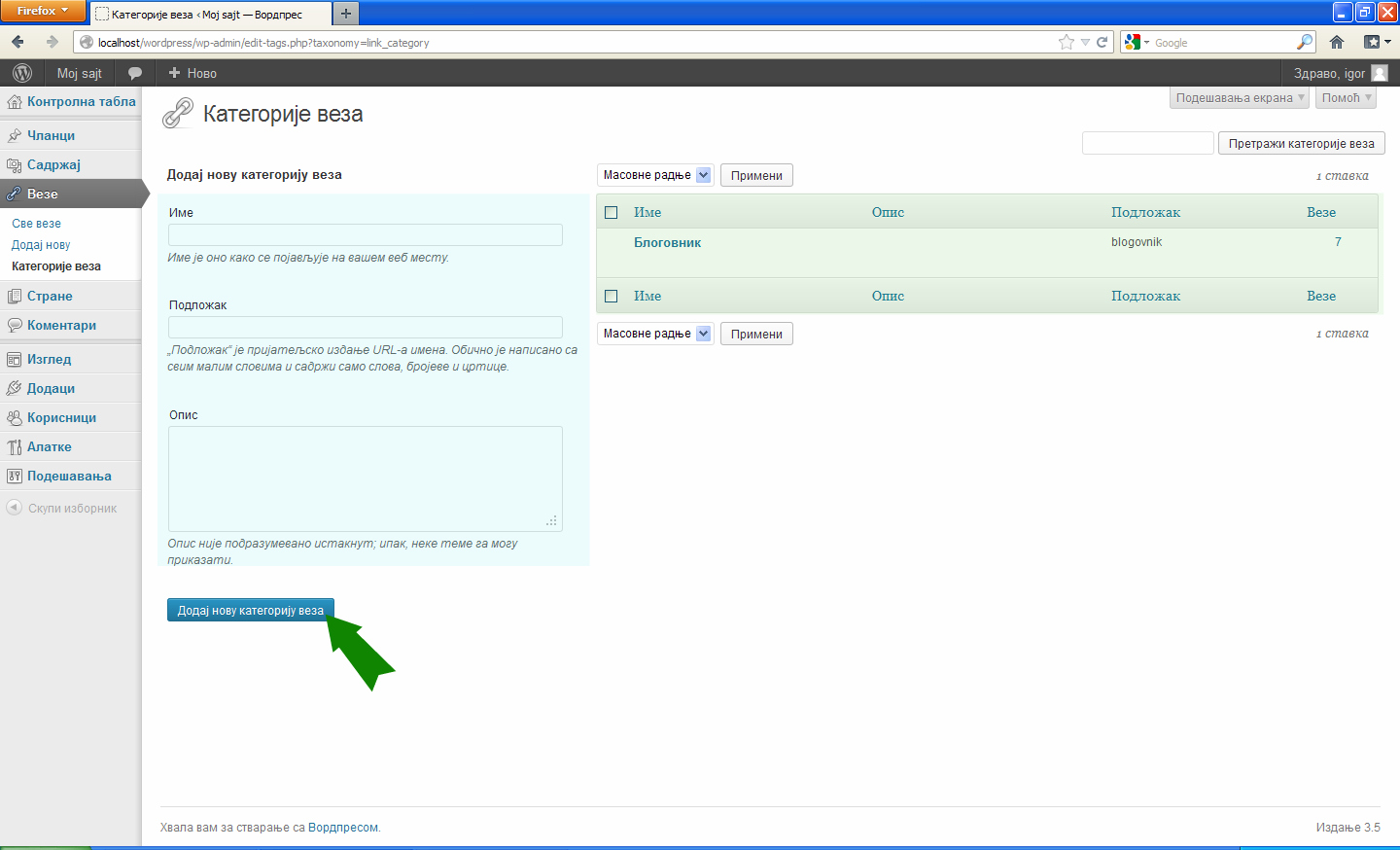Click the Стране pages icon

click(14, 296)
